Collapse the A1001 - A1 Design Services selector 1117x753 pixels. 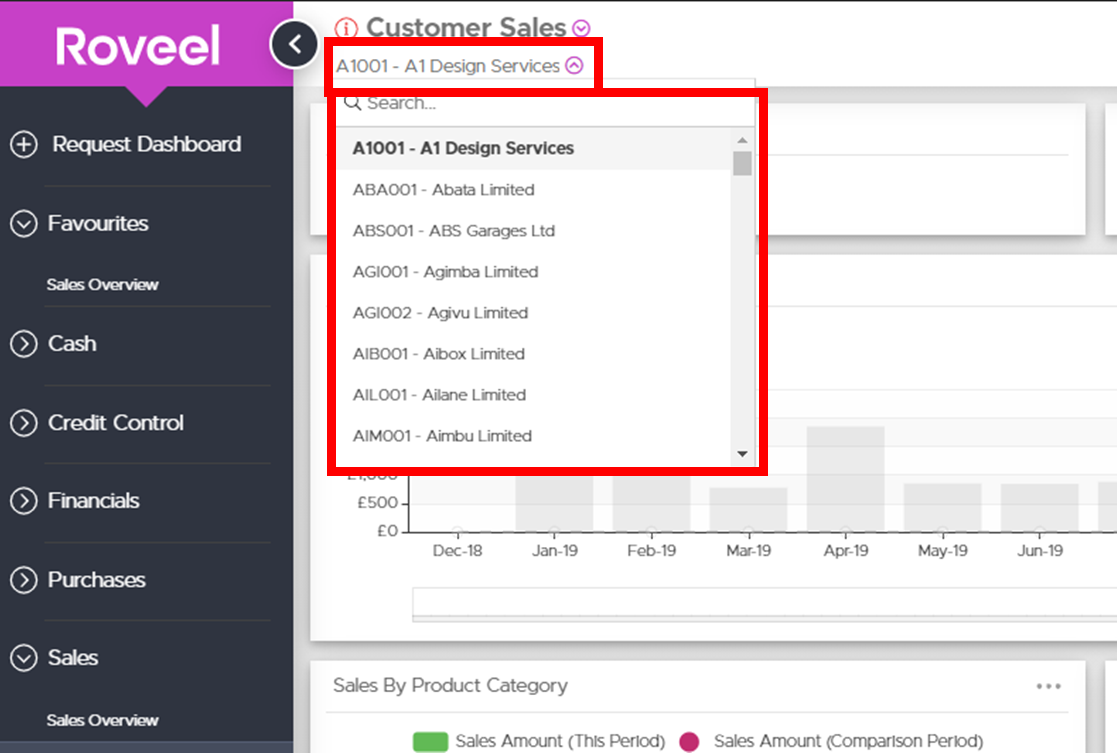(x=574, y=66)
